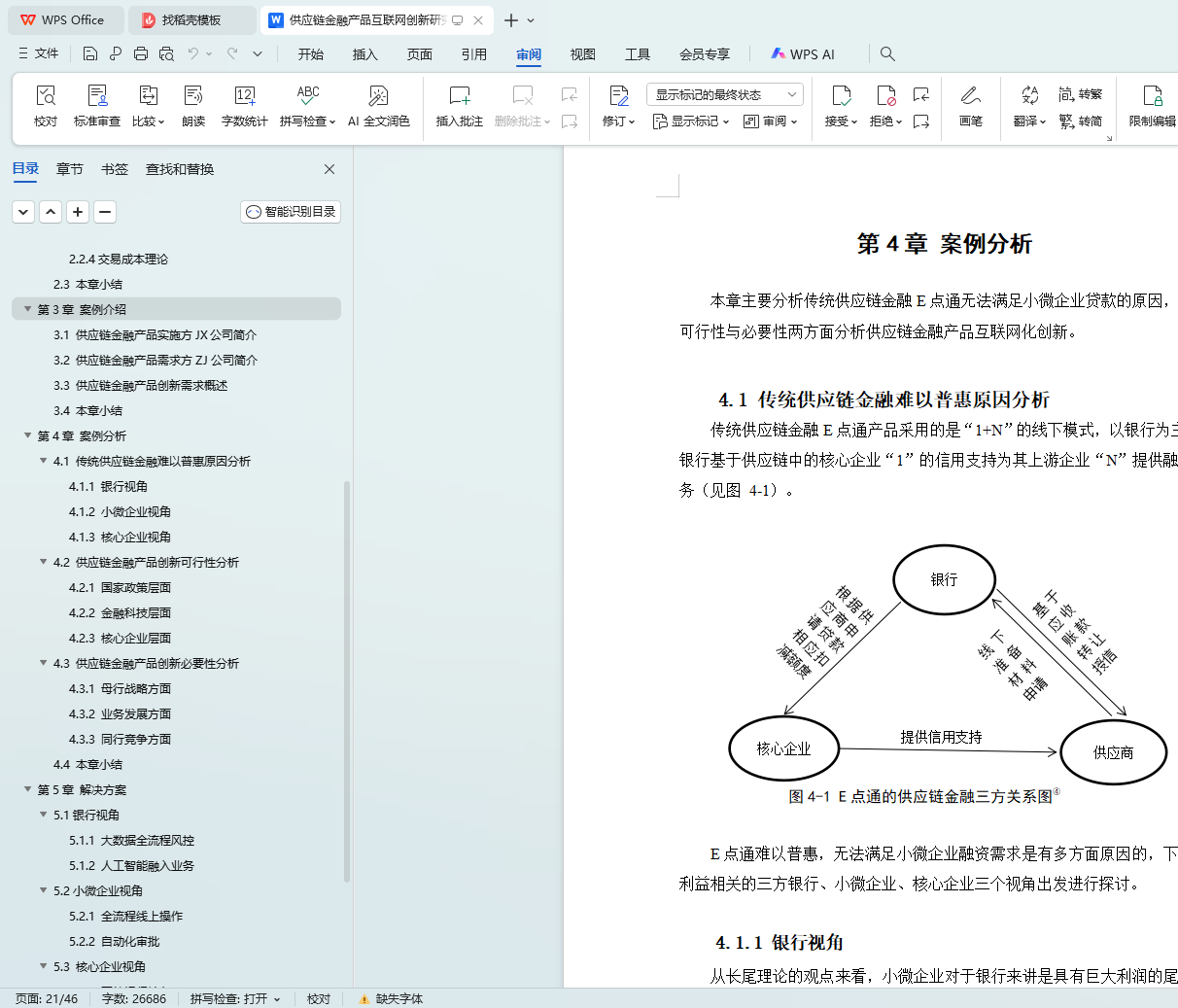The width and height of the screenshot is (1178, 1008).
Task: Open the 文件 menu
Action: (39, 53)
